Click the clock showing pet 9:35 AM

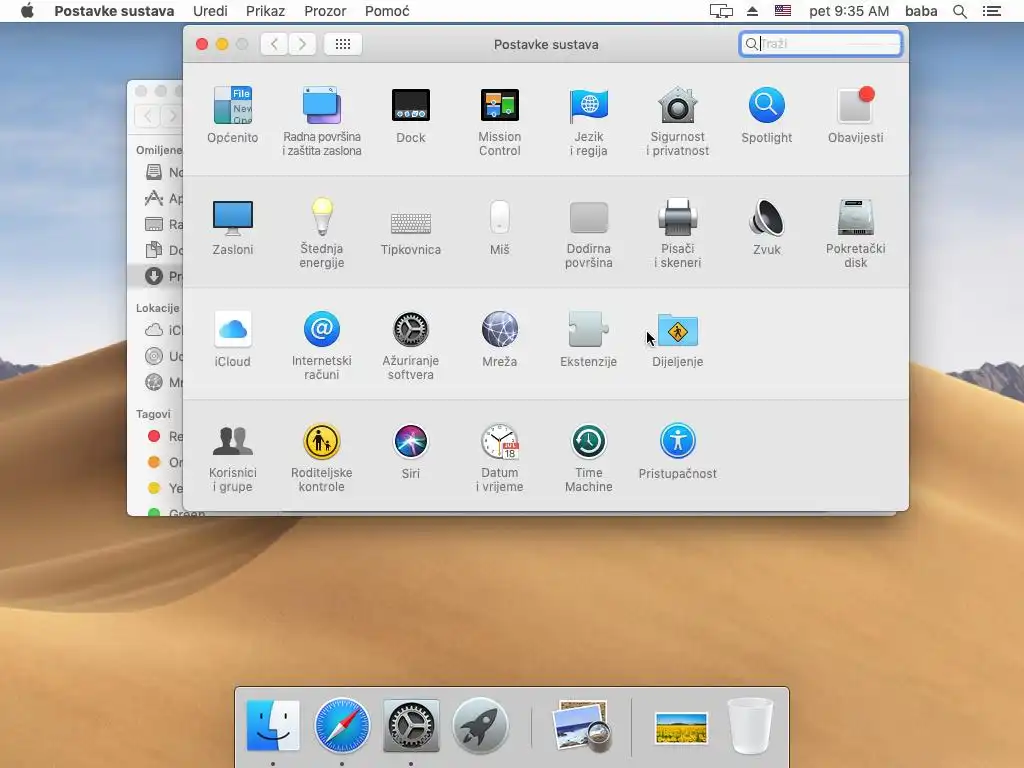(x=849, y=11)
